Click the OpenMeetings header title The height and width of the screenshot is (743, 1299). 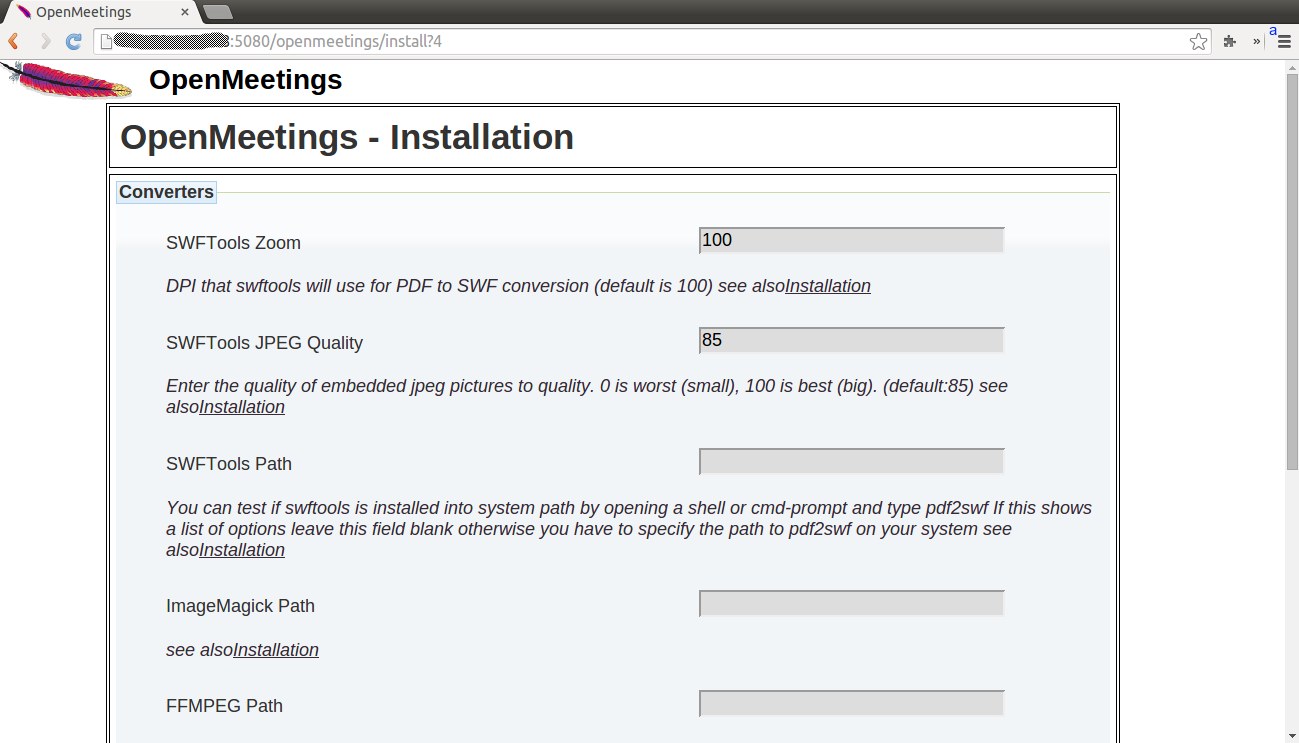[x=246, y=80]
